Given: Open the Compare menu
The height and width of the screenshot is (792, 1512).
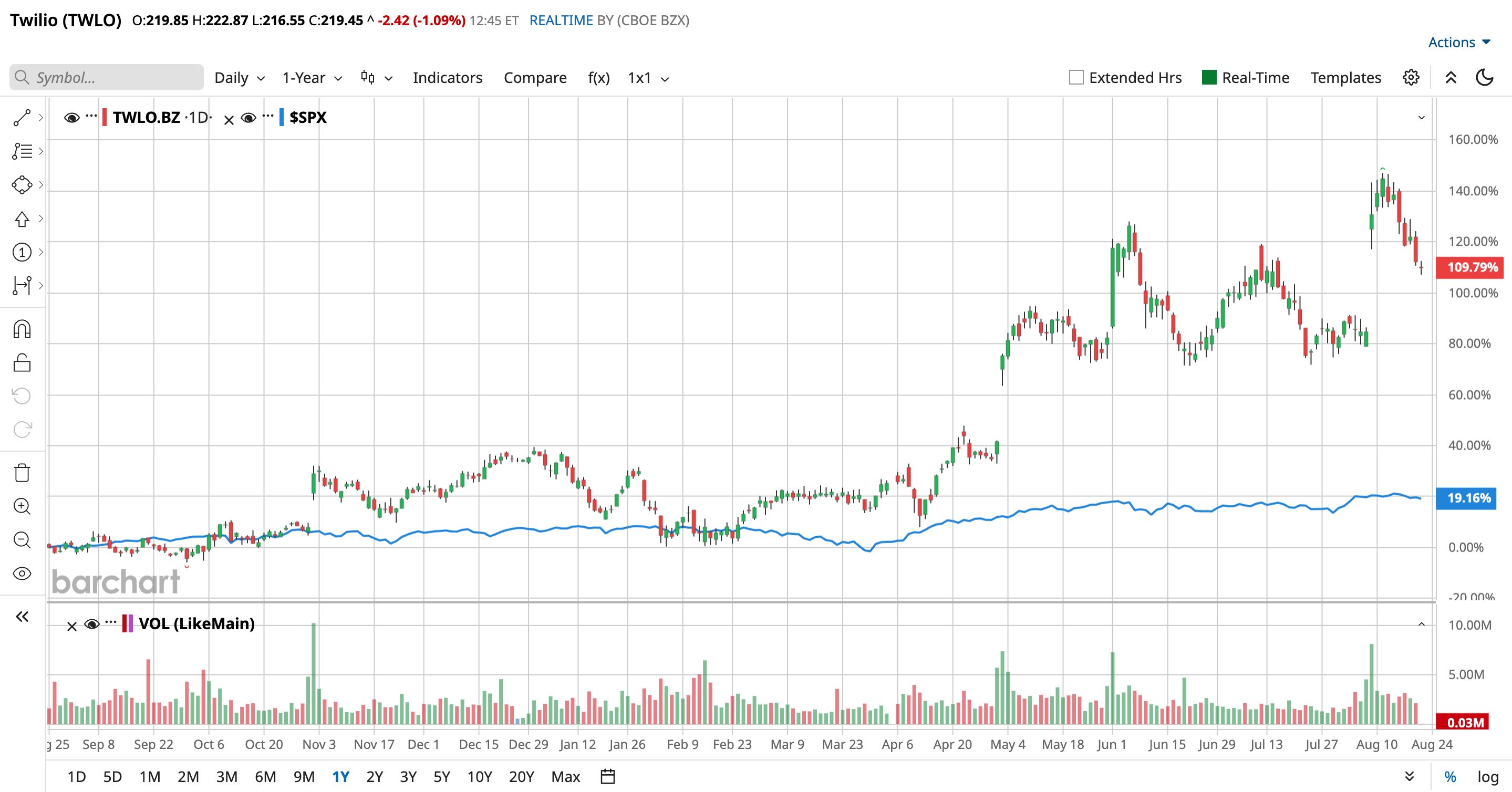Looking at the screenshot, I should point(535,77).
